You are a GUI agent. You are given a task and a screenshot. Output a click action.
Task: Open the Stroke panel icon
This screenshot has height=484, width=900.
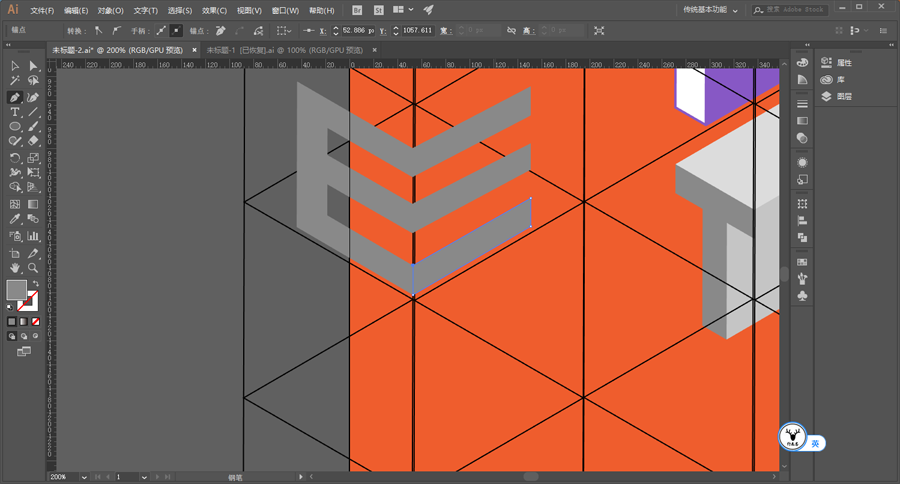(x=802, y=104)
